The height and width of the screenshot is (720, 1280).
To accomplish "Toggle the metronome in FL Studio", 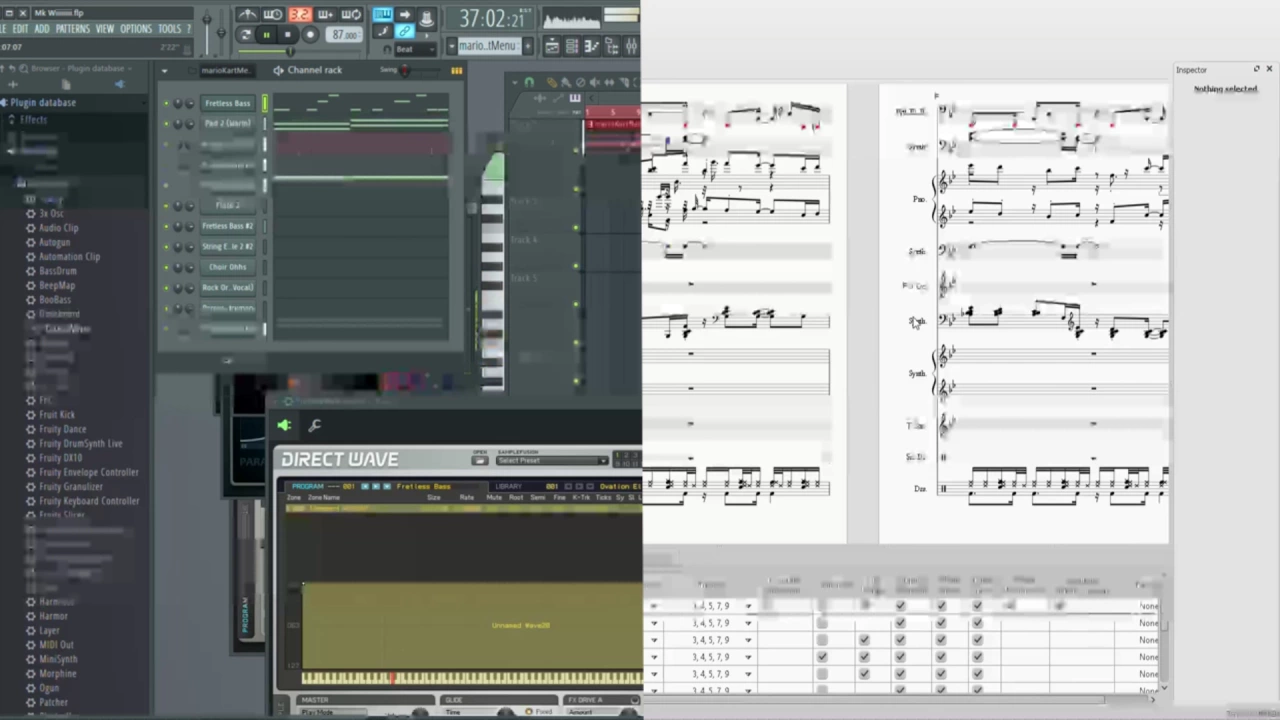I will 248,15.
